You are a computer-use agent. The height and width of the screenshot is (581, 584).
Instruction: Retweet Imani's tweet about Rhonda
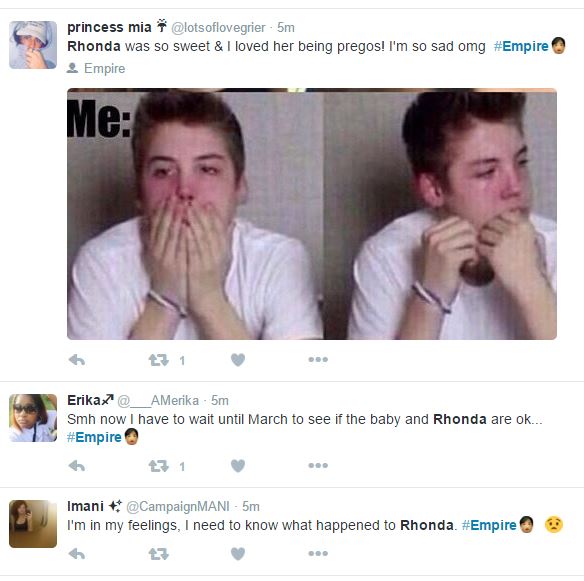(159, 554)
